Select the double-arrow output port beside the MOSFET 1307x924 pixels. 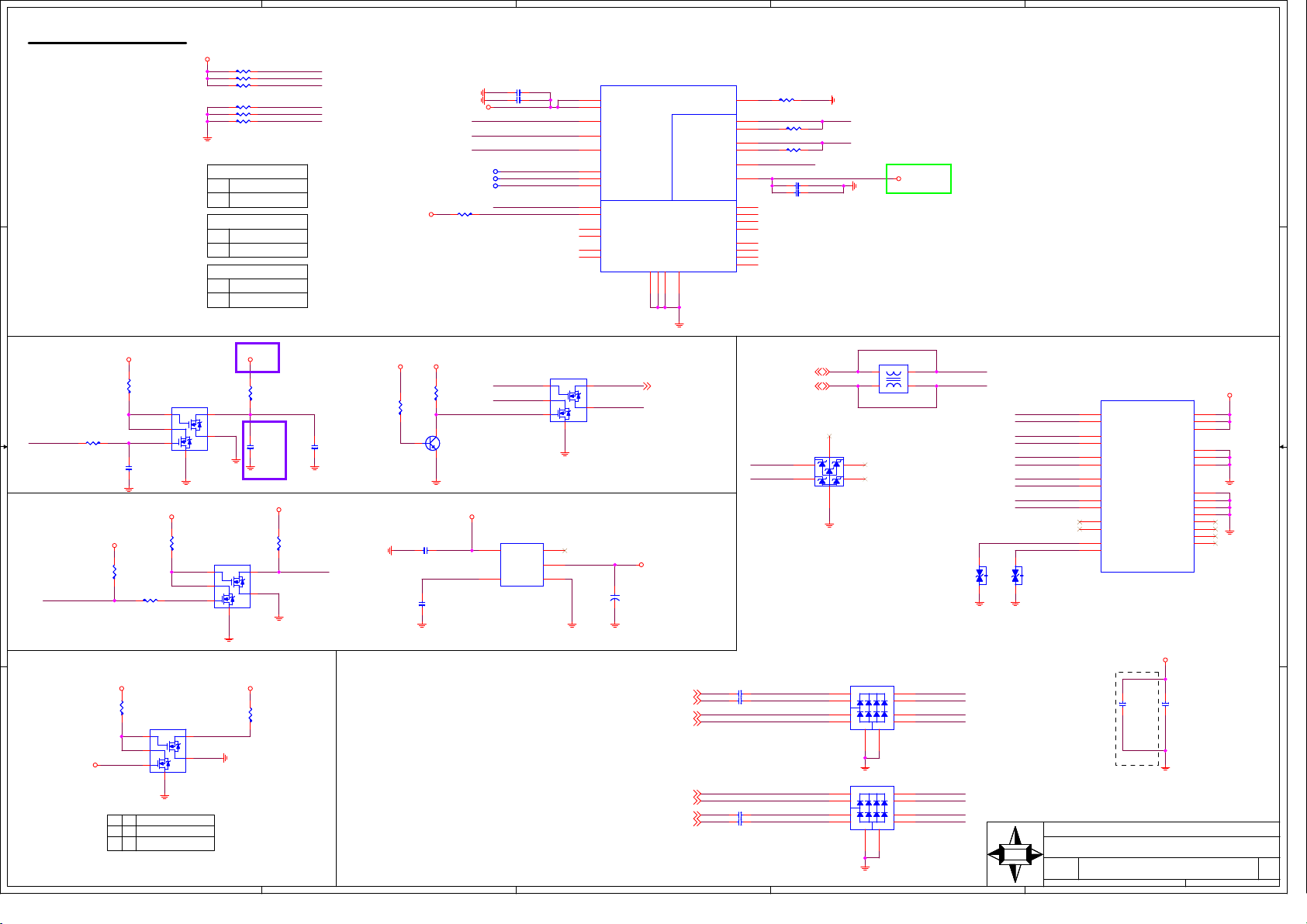pyautogui.click(x=647, y=386)
